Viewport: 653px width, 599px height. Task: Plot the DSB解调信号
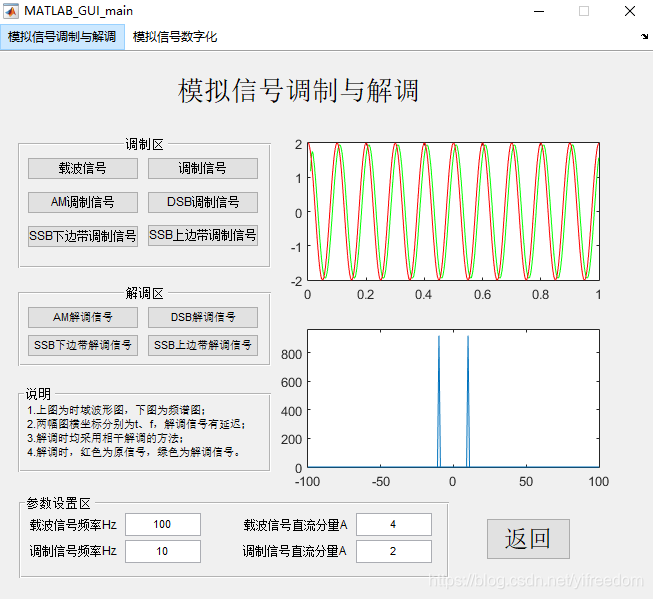(203, 317)
